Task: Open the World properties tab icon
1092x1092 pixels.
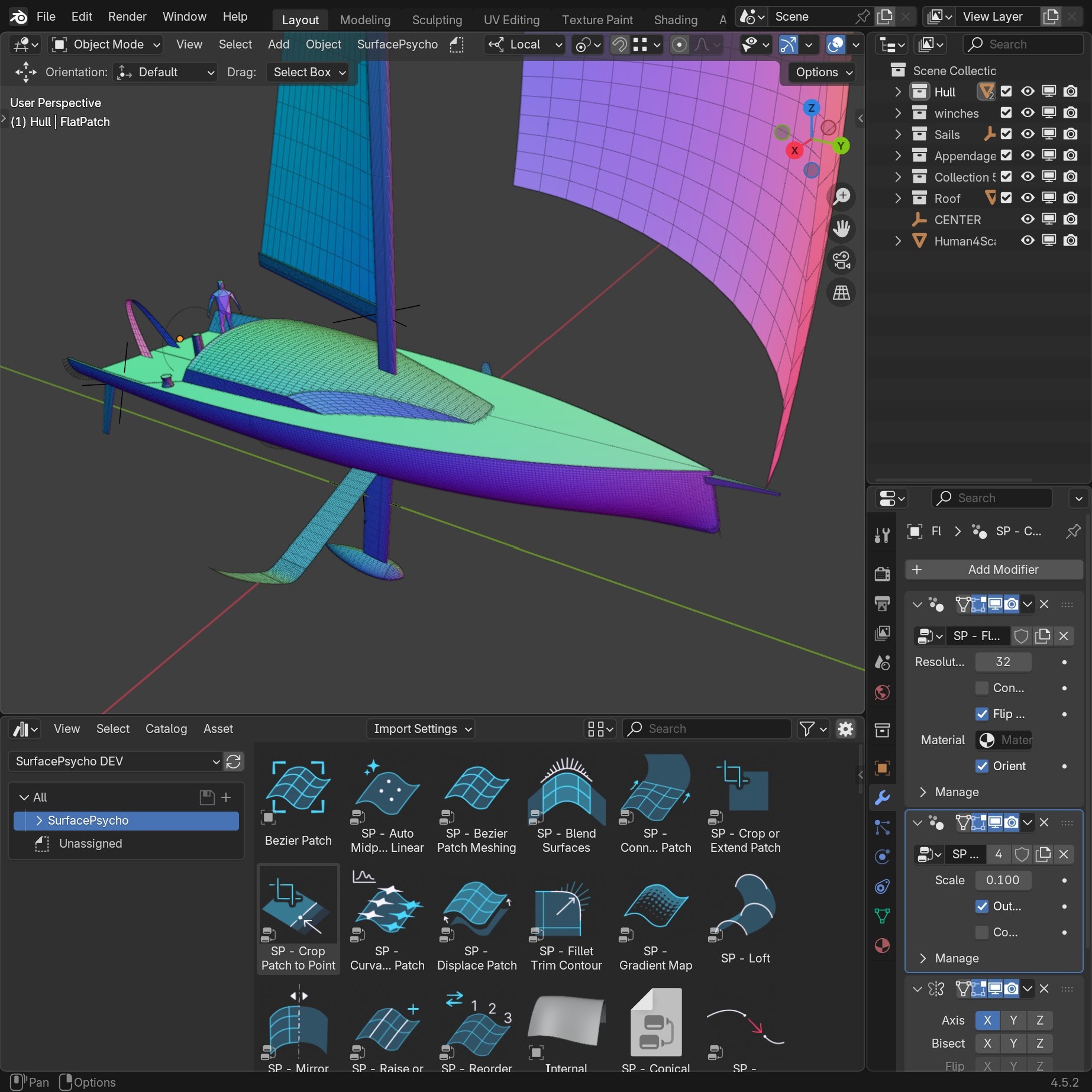Action: (x=882, y=692)
